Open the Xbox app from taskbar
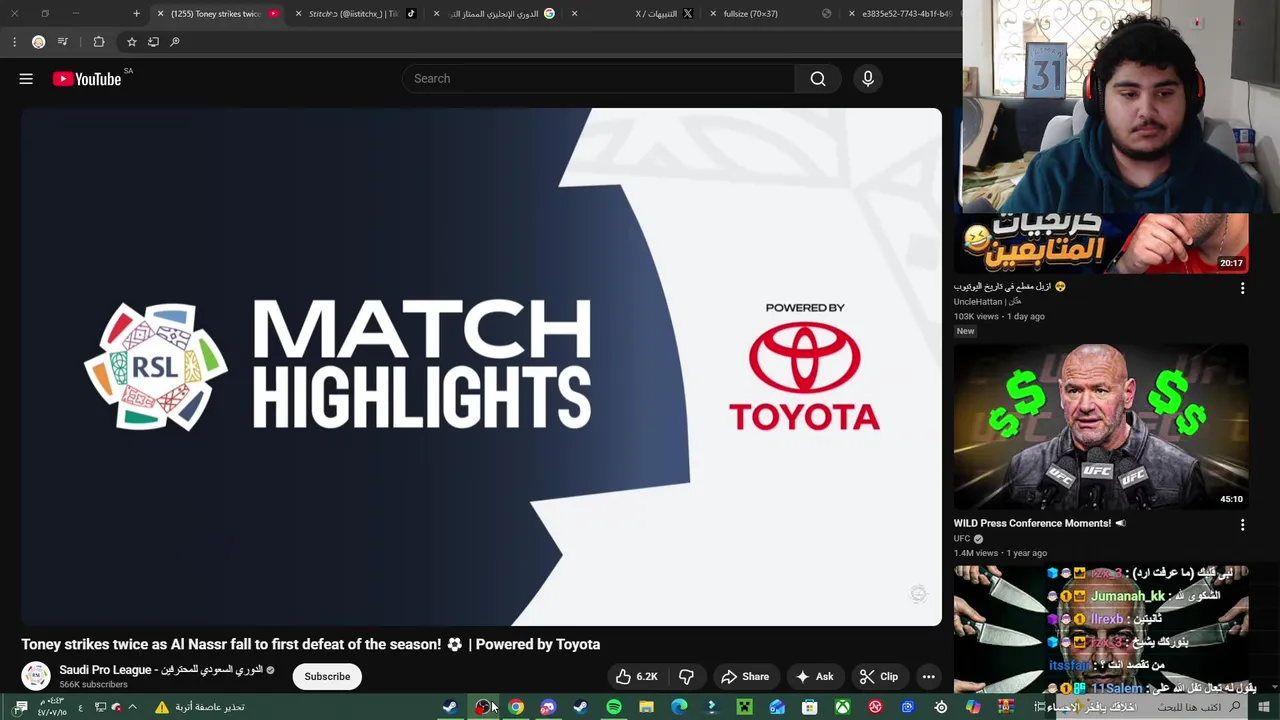This screenshot has height=720, width=1280. [843, 707]
